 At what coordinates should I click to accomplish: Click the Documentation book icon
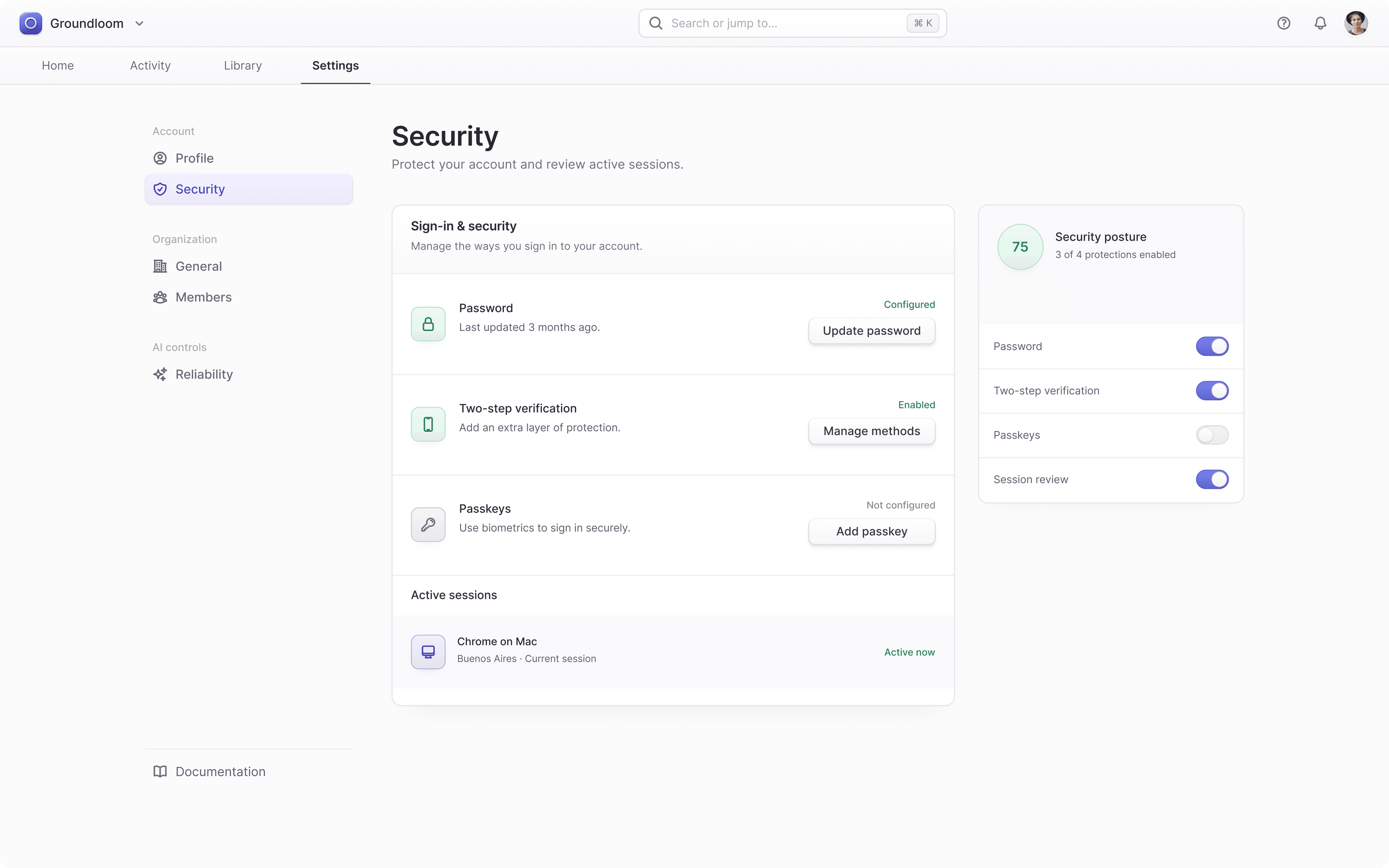(160, 771)
